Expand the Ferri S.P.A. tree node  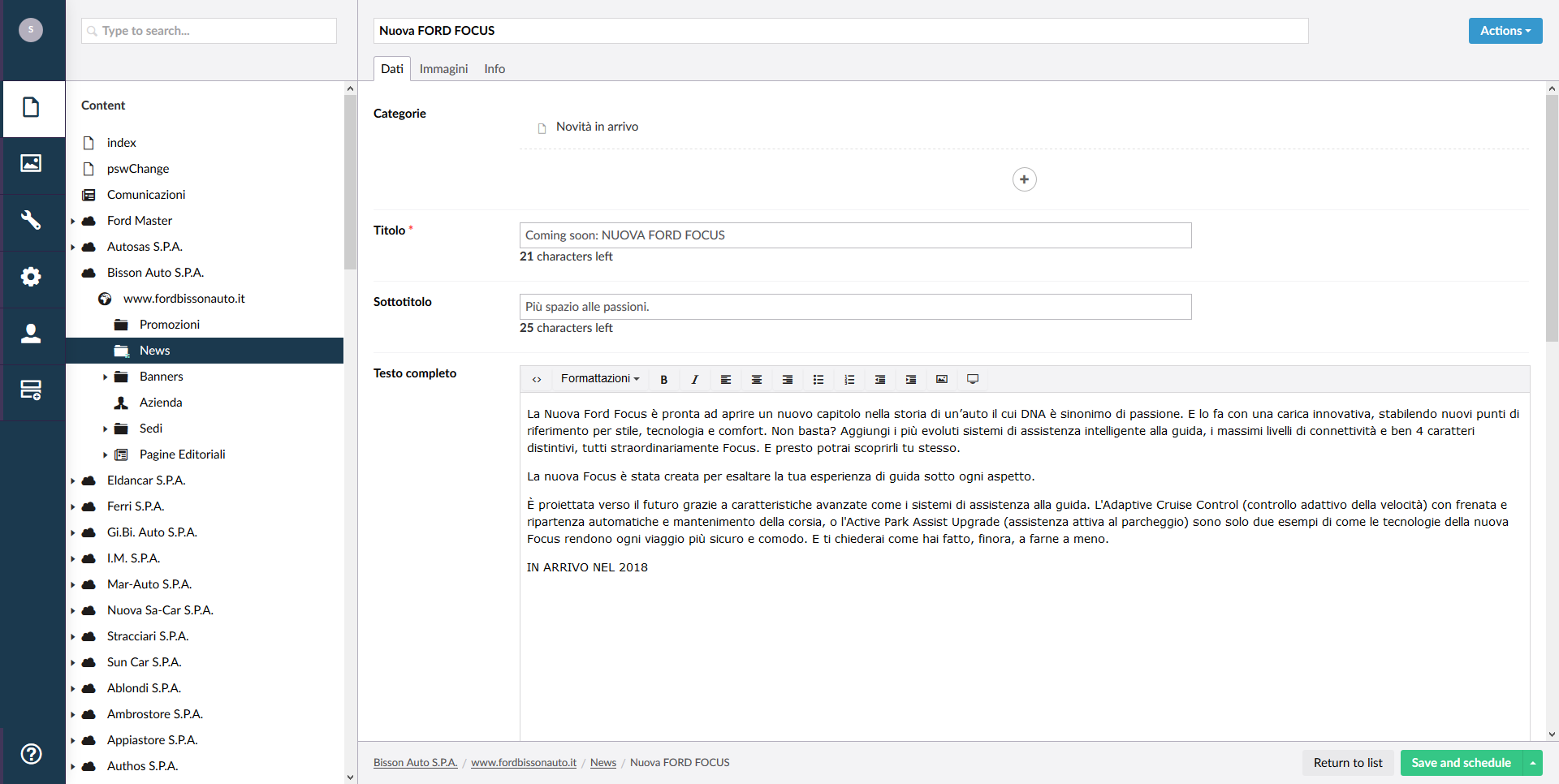pyautogui.click(x=73, y=506)
